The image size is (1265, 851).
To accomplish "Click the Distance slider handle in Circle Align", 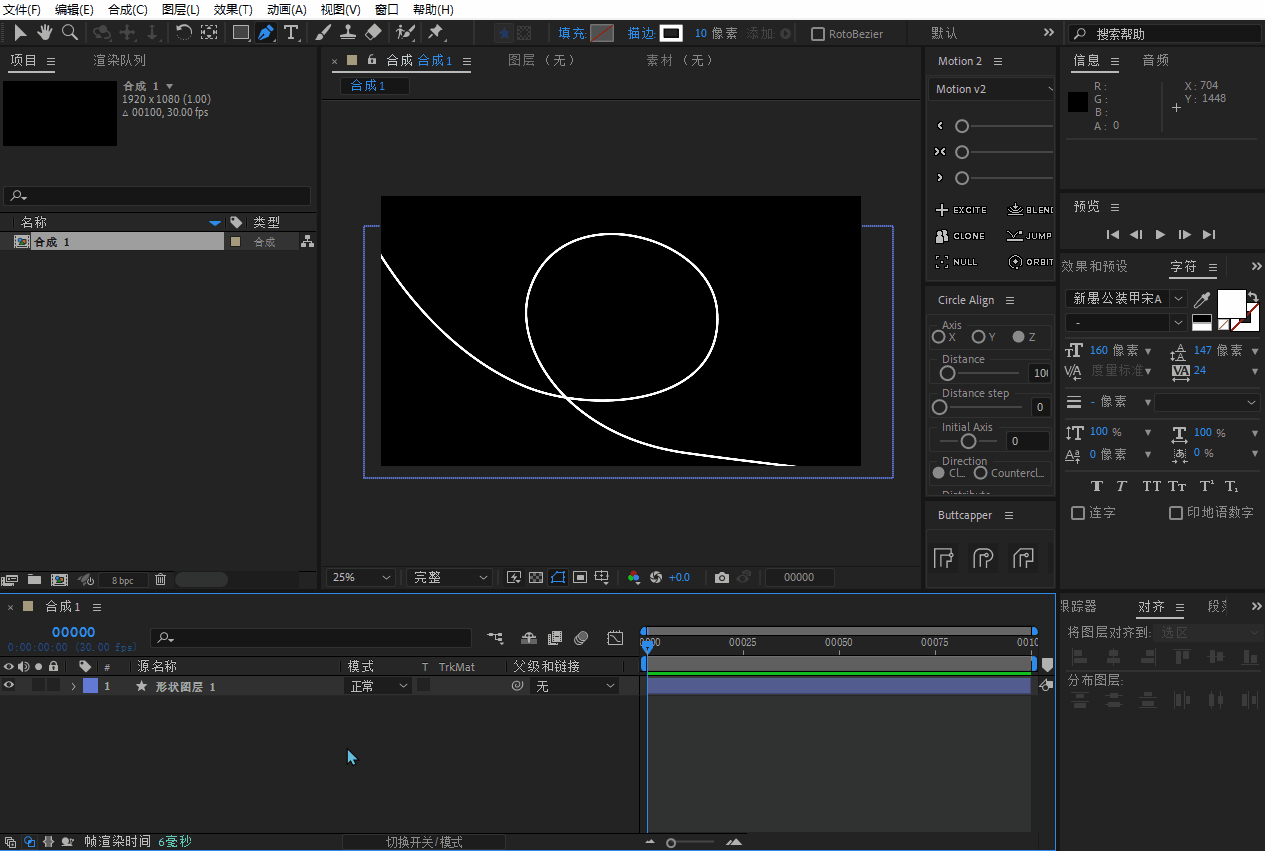I will pyautogui.click(x=947, y=373).
